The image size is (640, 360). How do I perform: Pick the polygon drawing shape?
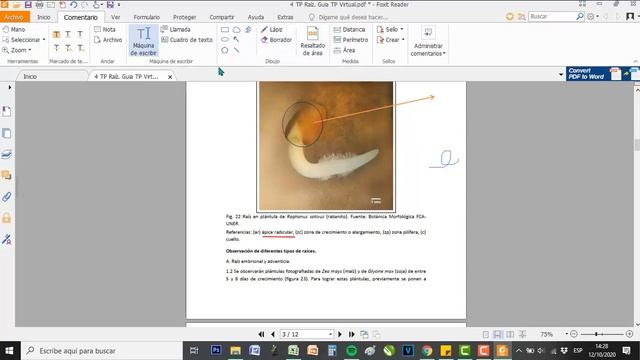[225, 50]
